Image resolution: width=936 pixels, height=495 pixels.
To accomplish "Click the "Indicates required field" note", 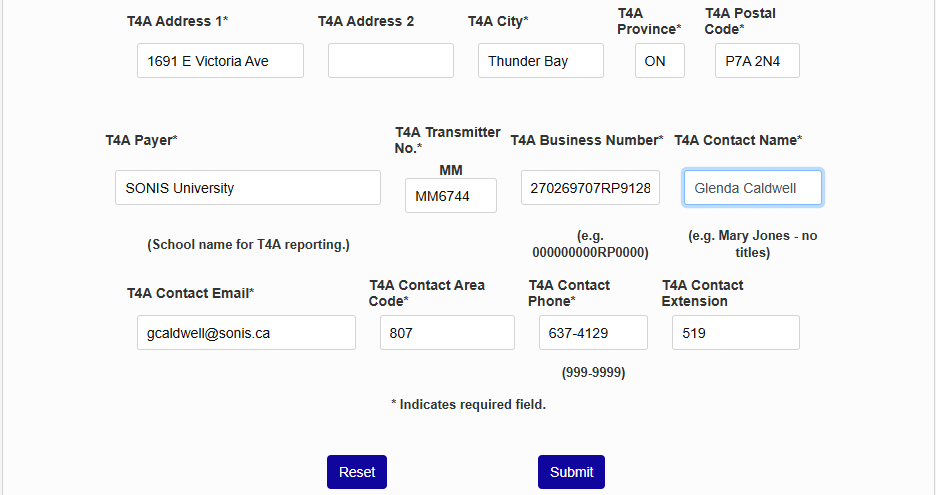I will point(468,405).
